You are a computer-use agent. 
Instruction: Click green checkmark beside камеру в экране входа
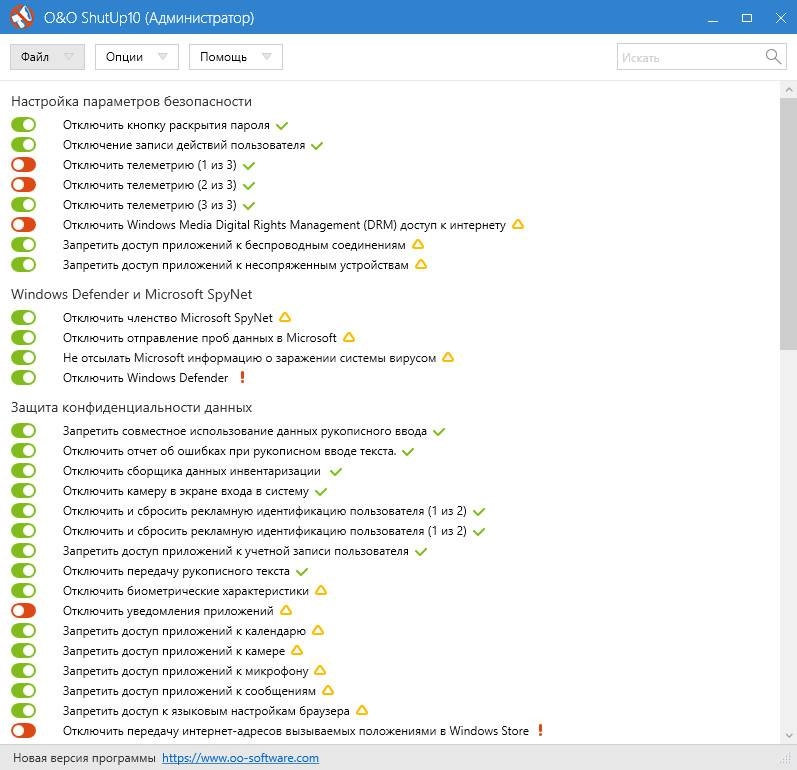coord(321,491)
